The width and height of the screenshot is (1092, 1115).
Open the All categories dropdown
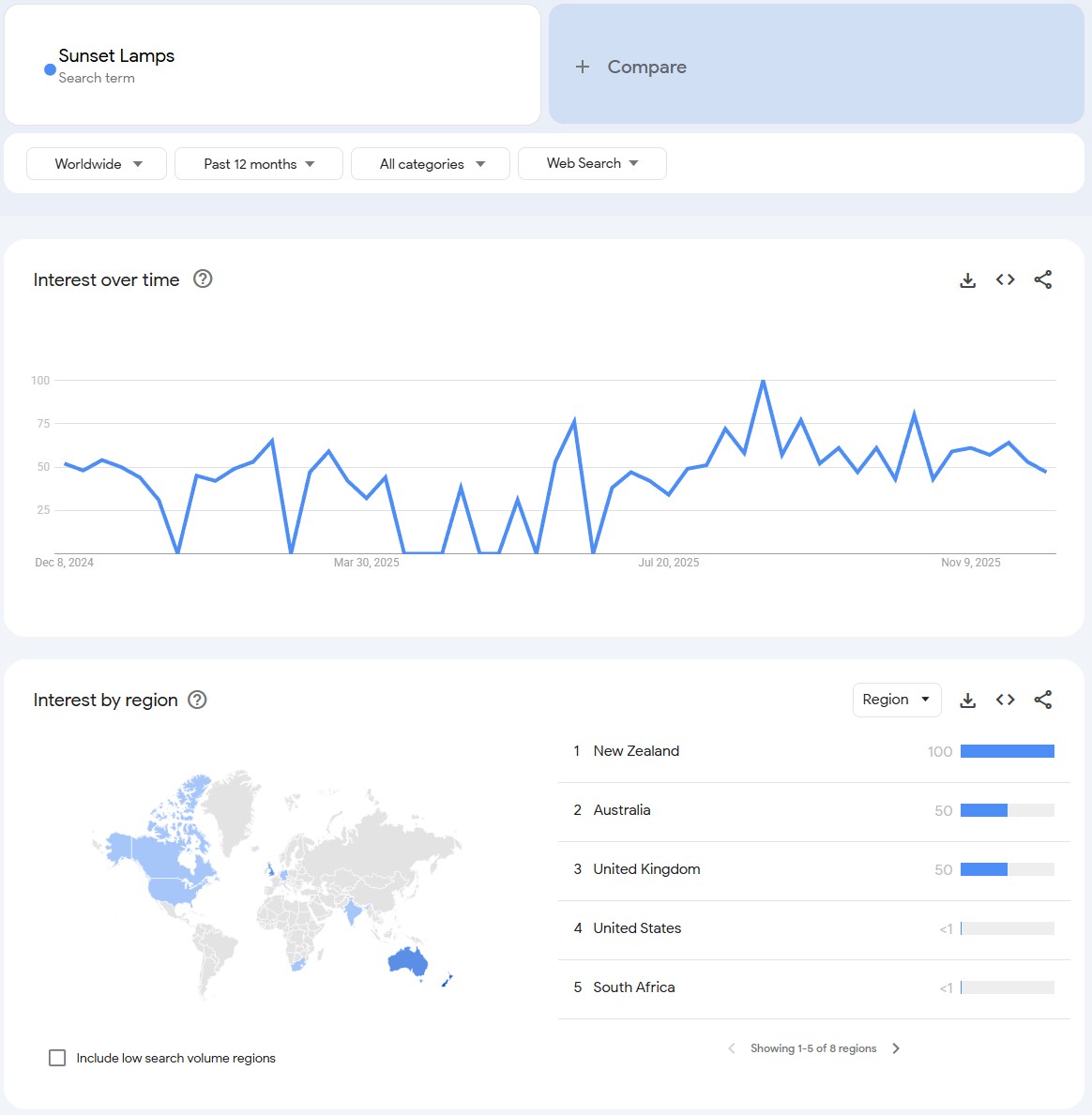point(431,164)
